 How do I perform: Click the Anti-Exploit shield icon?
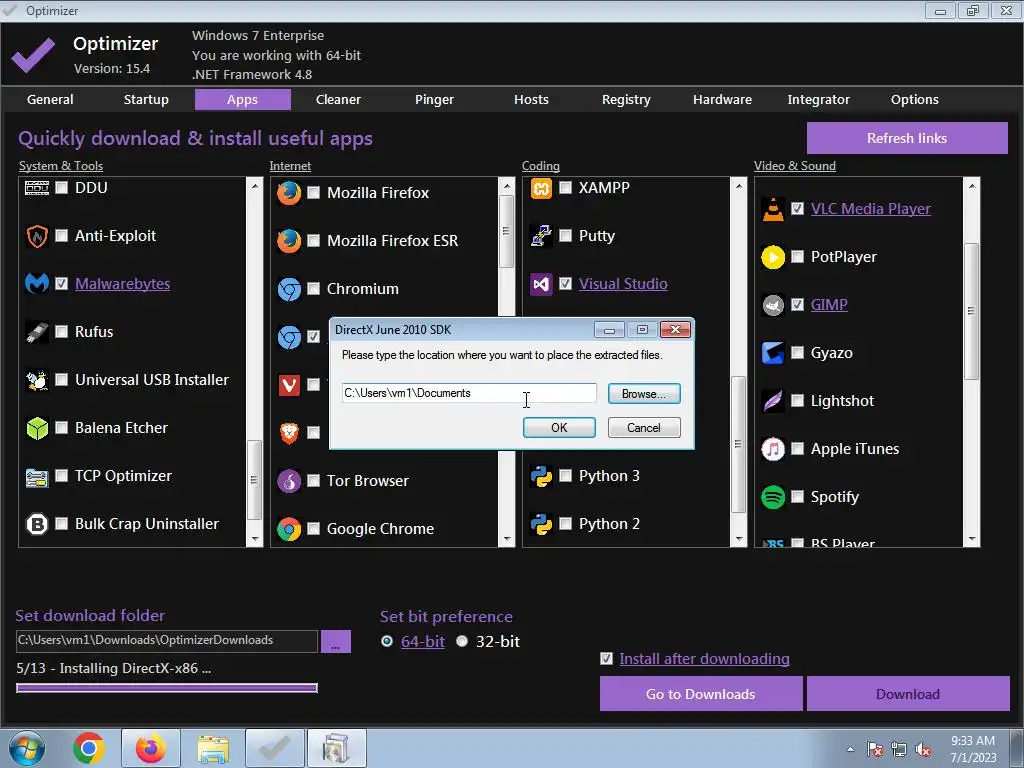coord(37,236)
